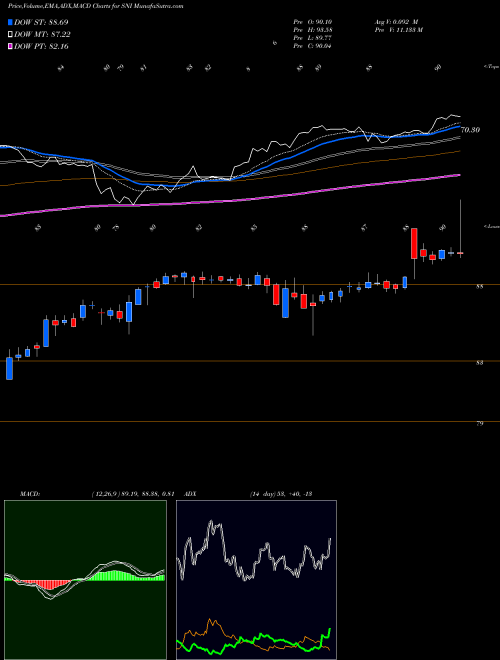Select the Pre O: 90.10 value
The width and height of the screenshot is (500, 660).
(312, 22)
